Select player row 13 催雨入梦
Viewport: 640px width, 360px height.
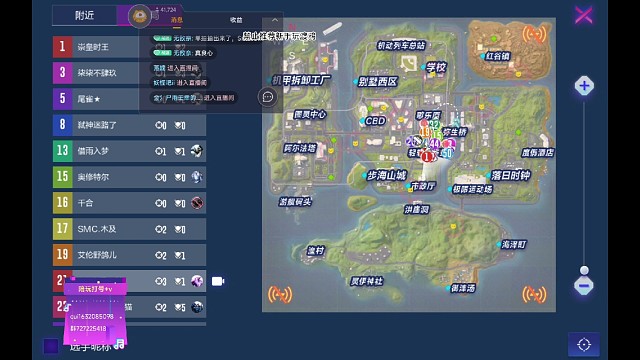[x=129, y=151]
